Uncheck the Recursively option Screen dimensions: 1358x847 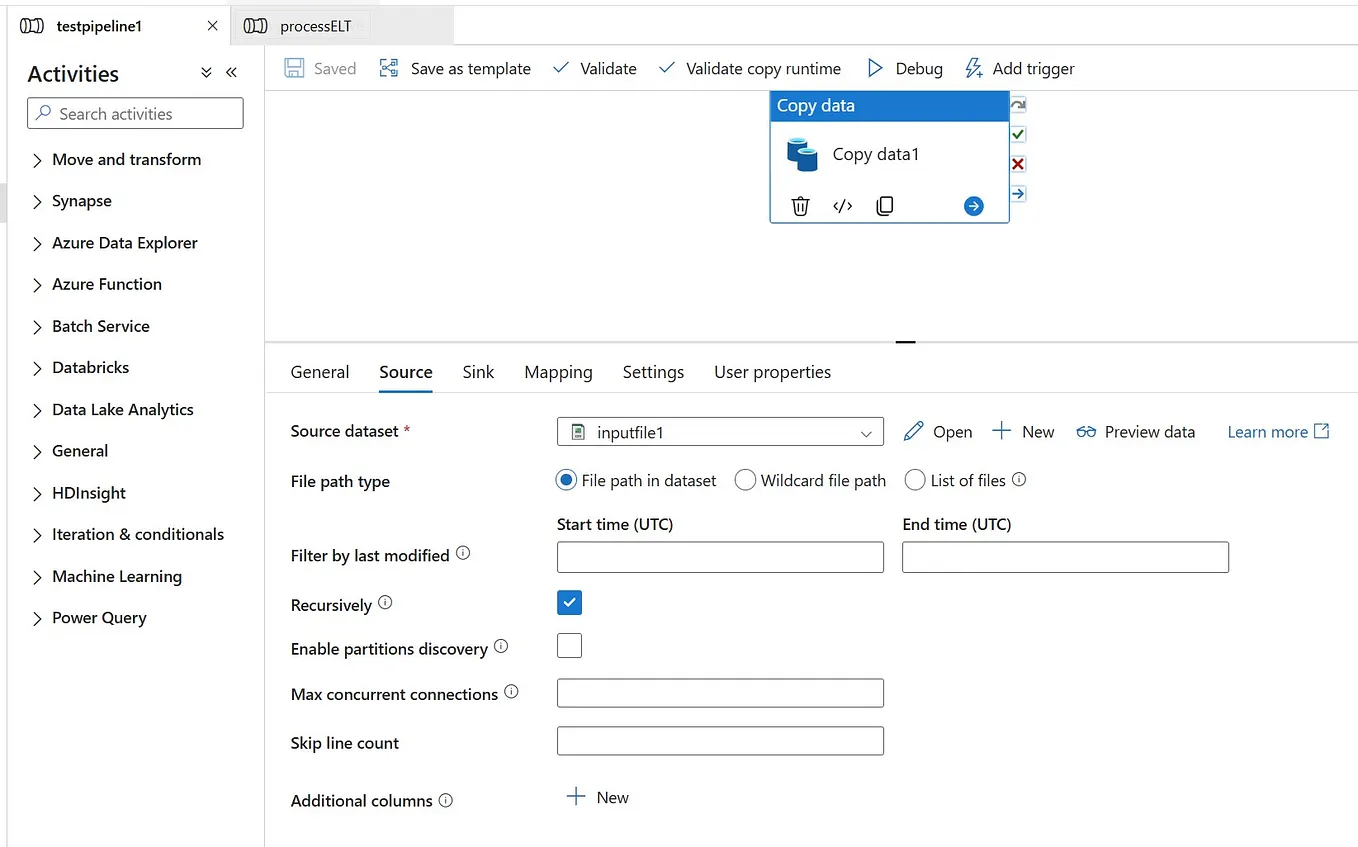[x=569, y=602]
